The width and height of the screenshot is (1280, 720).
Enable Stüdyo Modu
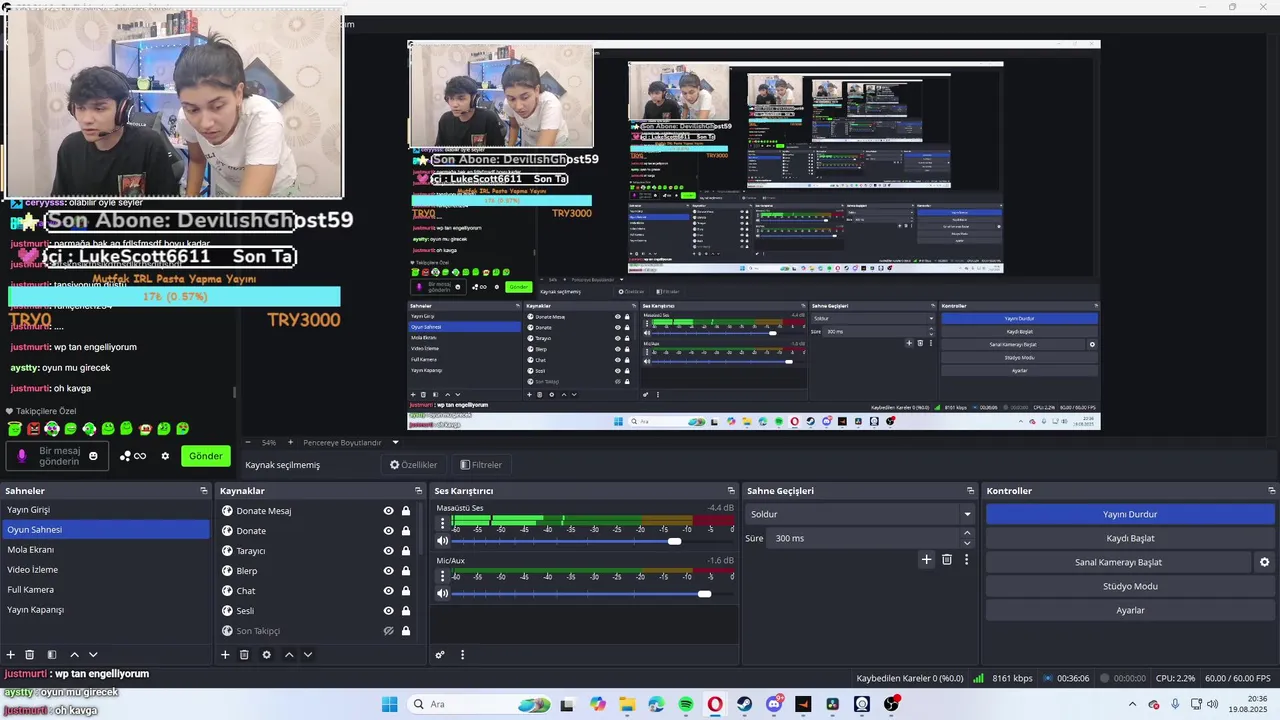click(x=1130, y=586)
